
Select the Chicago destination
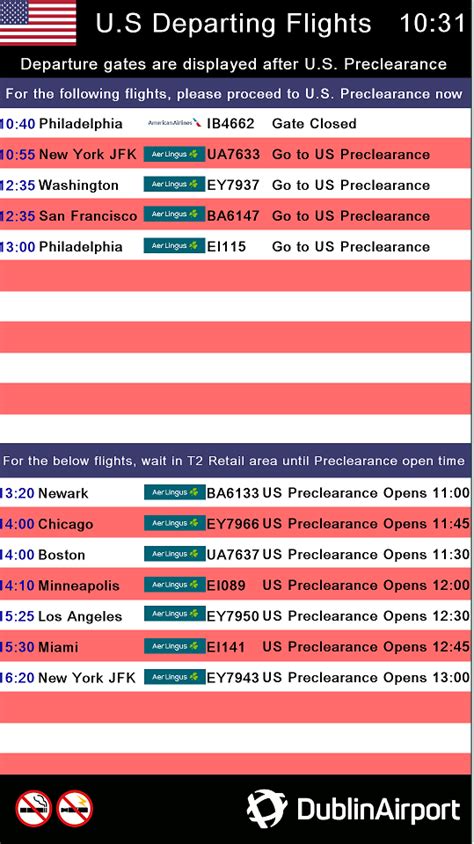pos(65,524)
